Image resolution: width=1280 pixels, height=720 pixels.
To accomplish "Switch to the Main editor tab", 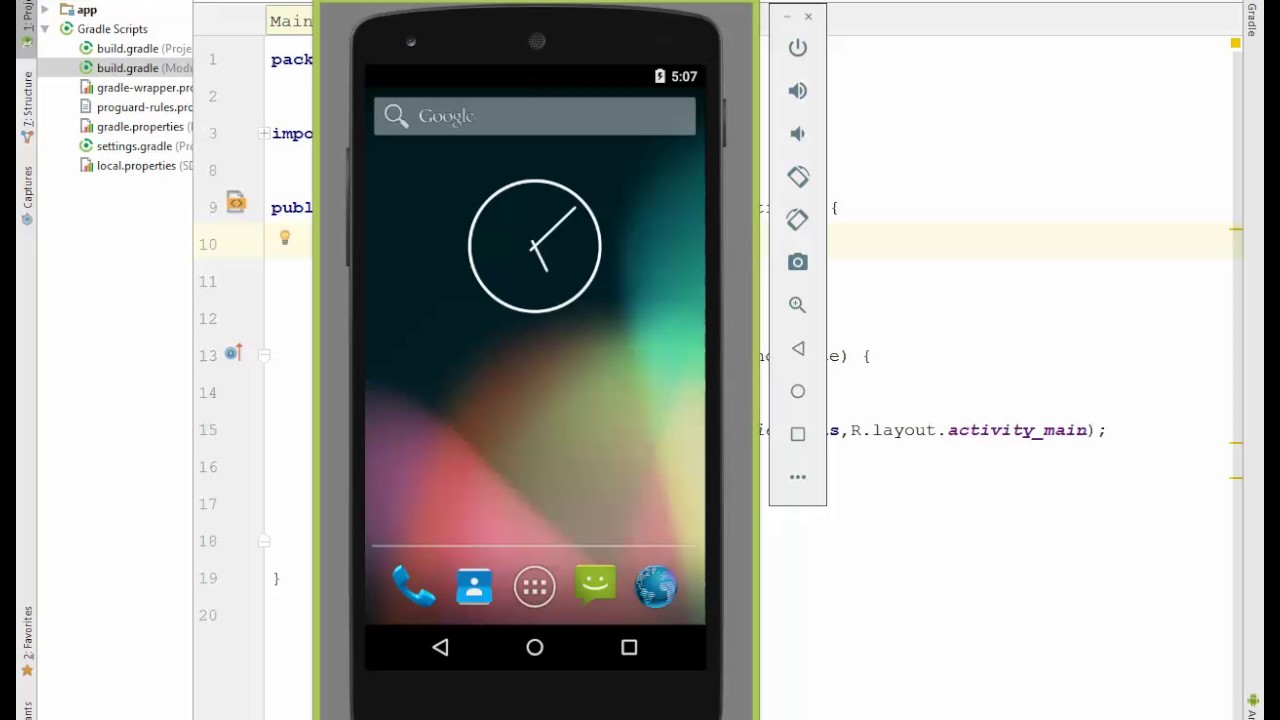I will click(289, 21).
